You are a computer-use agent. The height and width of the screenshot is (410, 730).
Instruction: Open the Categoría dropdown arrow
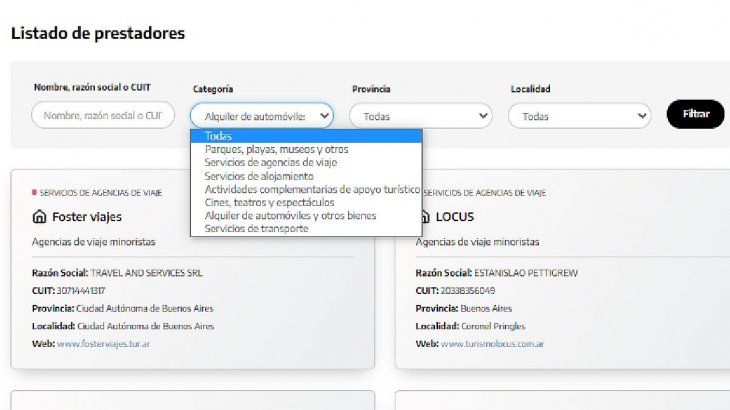324,116
